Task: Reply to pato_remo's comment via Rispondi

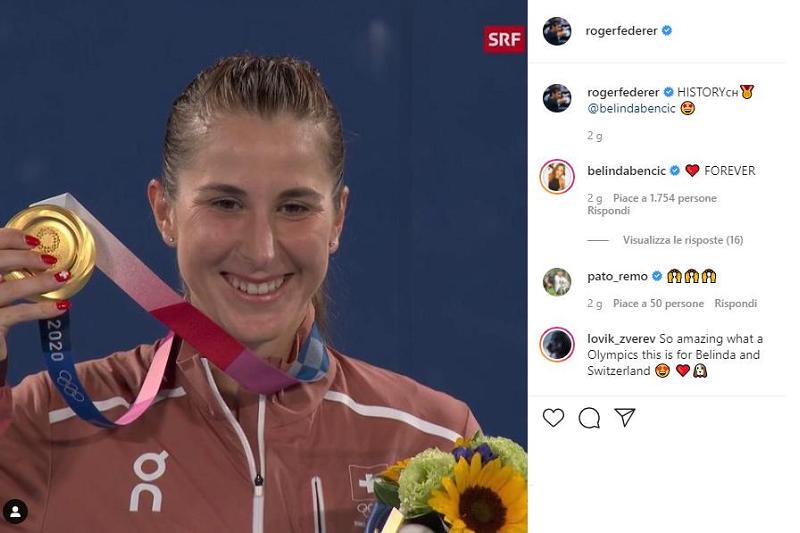Action: [x=735, y=303]
